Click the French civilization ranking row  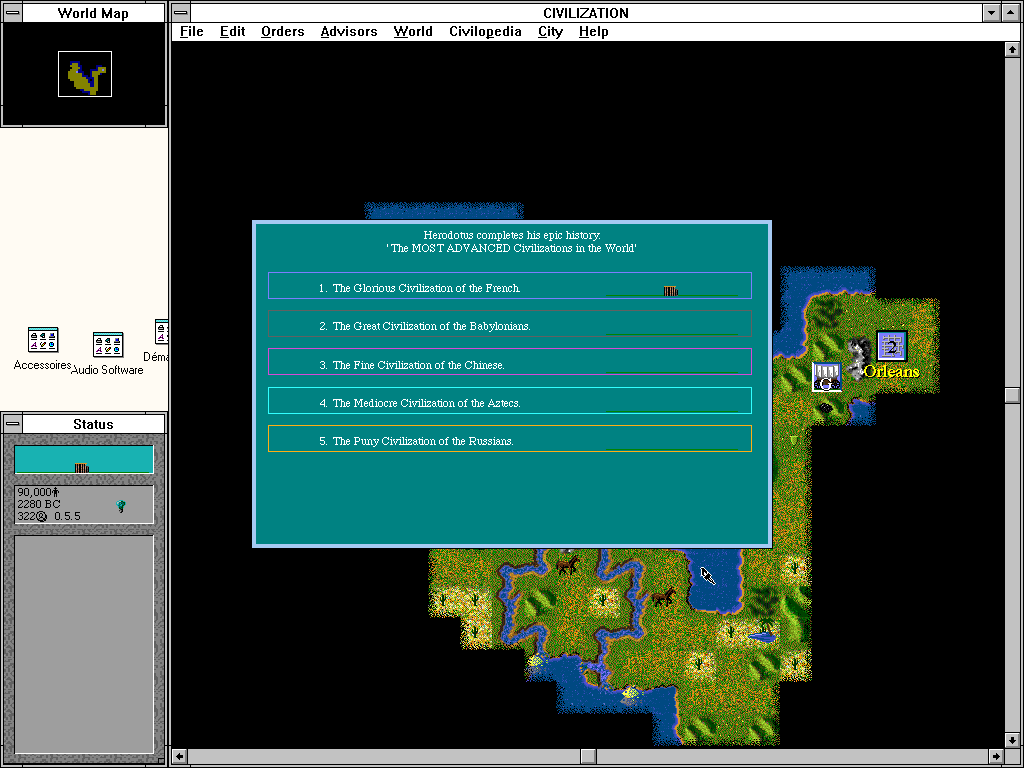[x=509, y=285]
